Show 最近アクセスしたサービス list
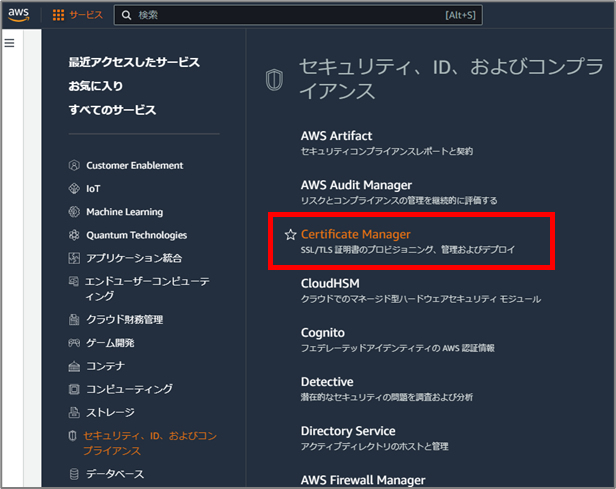This screenshot has height=489, width=616. 134,62
